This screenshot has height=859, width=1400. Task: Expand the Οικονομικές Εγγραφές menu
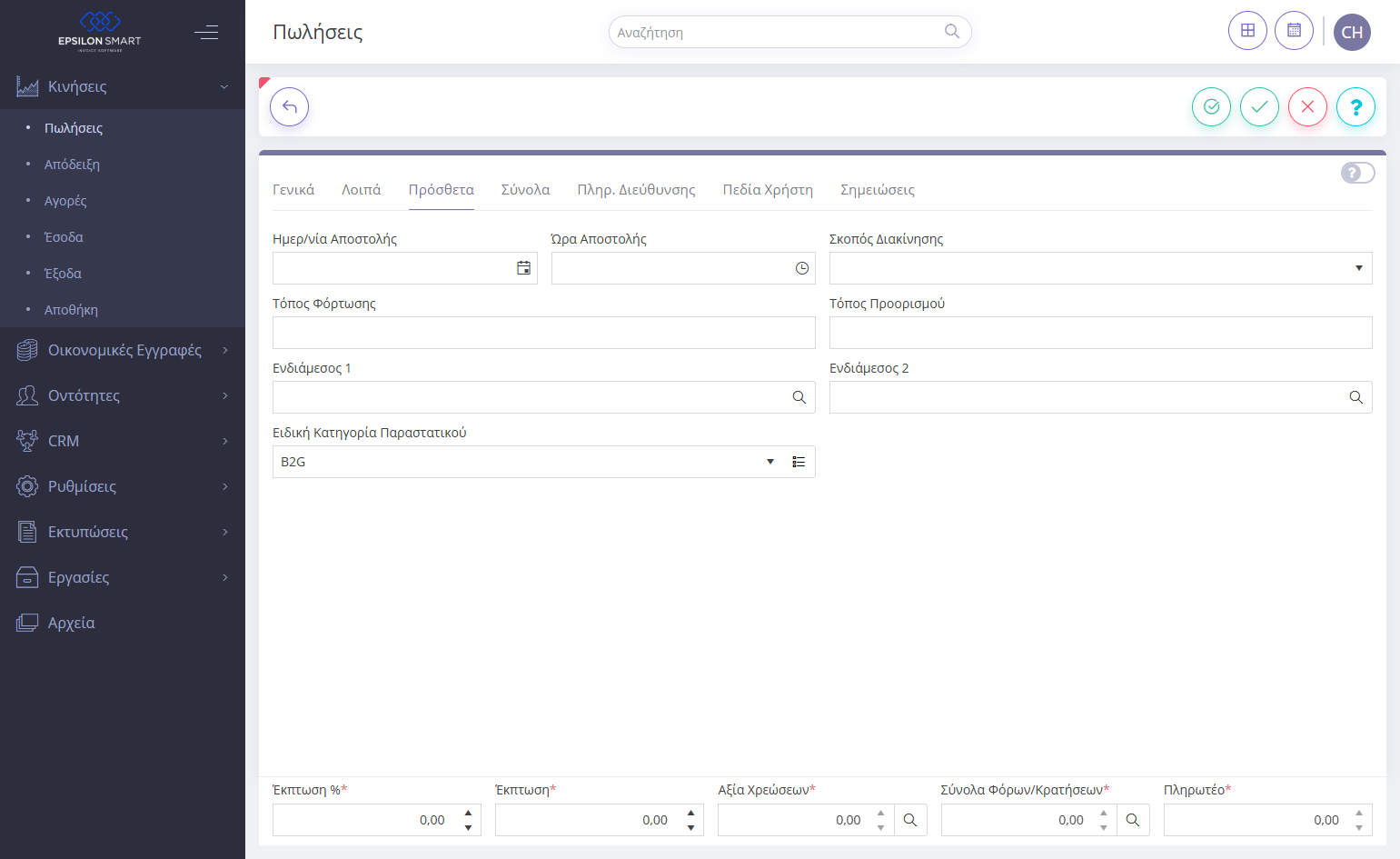pos(123,350)
